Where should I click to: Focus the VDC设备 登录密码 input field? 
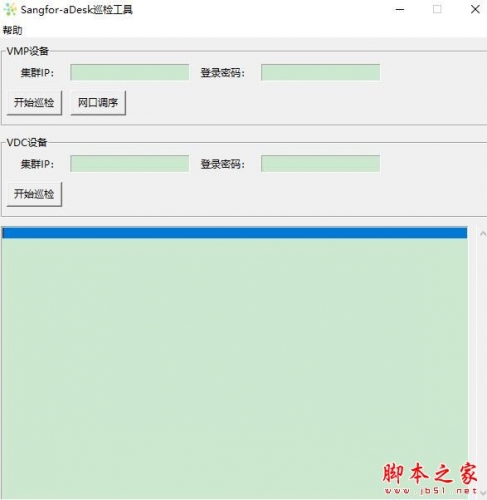pos(320,164)
